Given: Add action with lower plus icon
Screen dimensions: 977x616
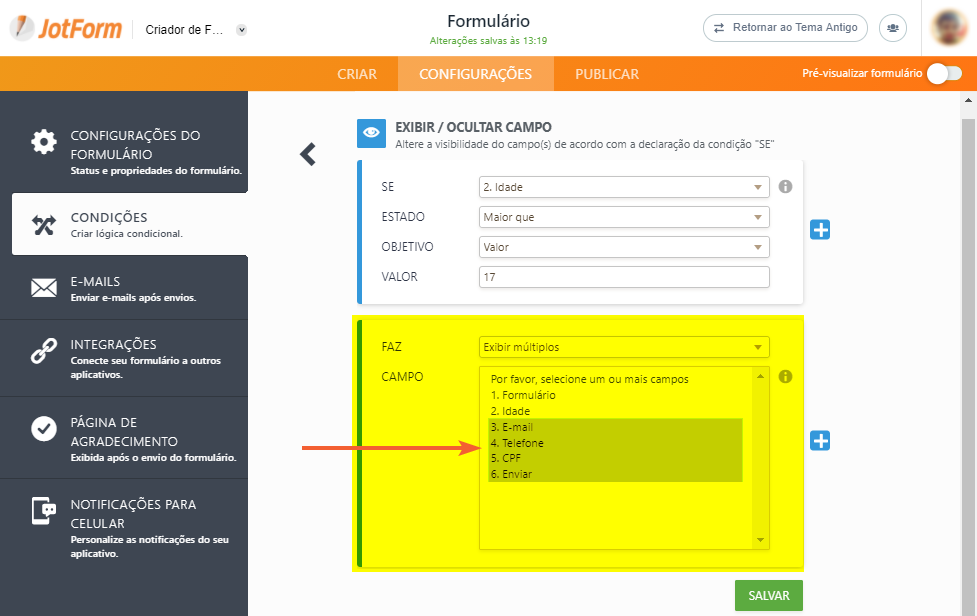Looking at the screenshot, I should pyautogui.click(x=820, y=440).
